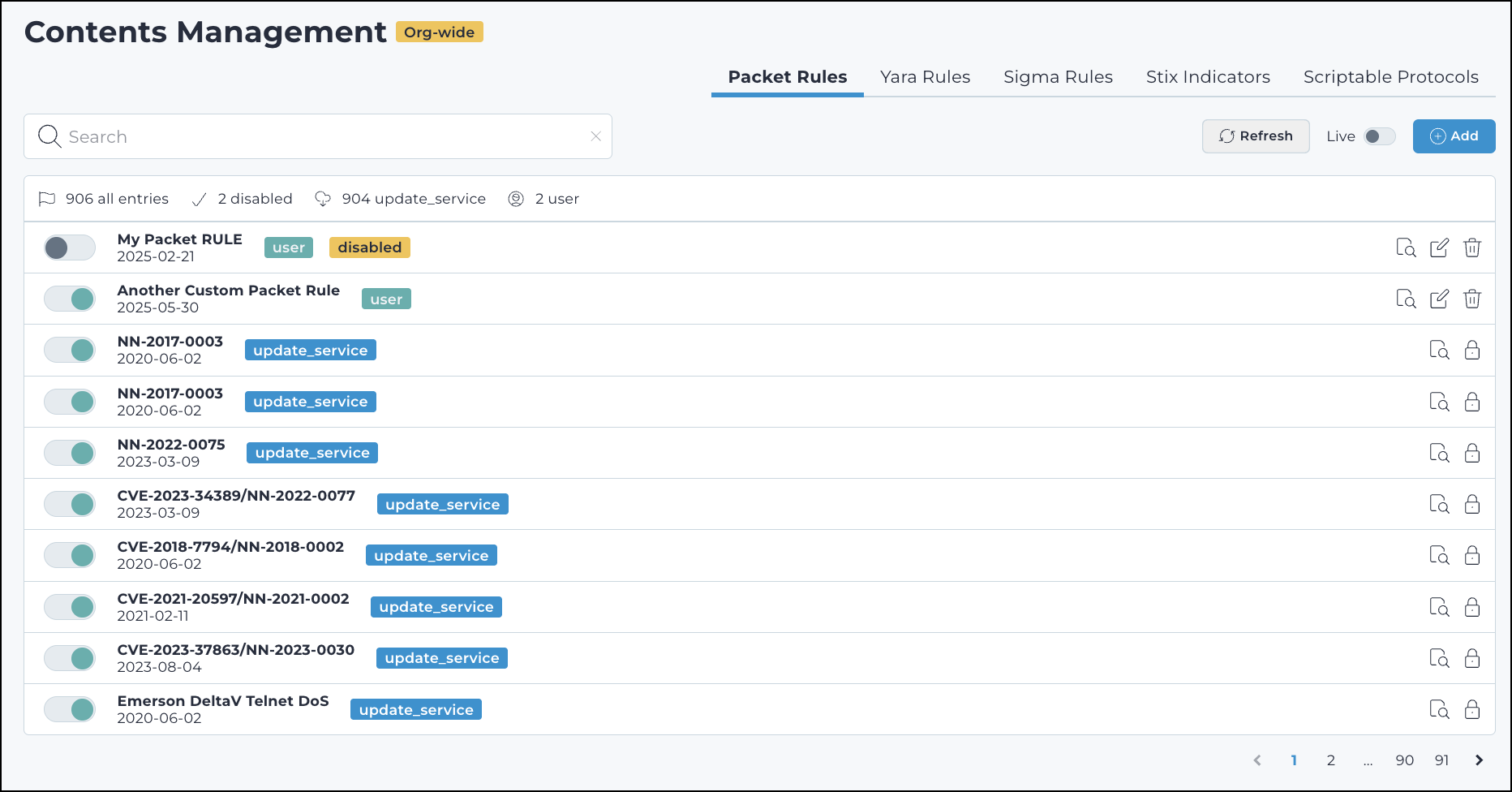This screenshot has height=792, width=1512.
Task: Delete Another Custom Packet Rule
Action: [x=1472, y=299]
